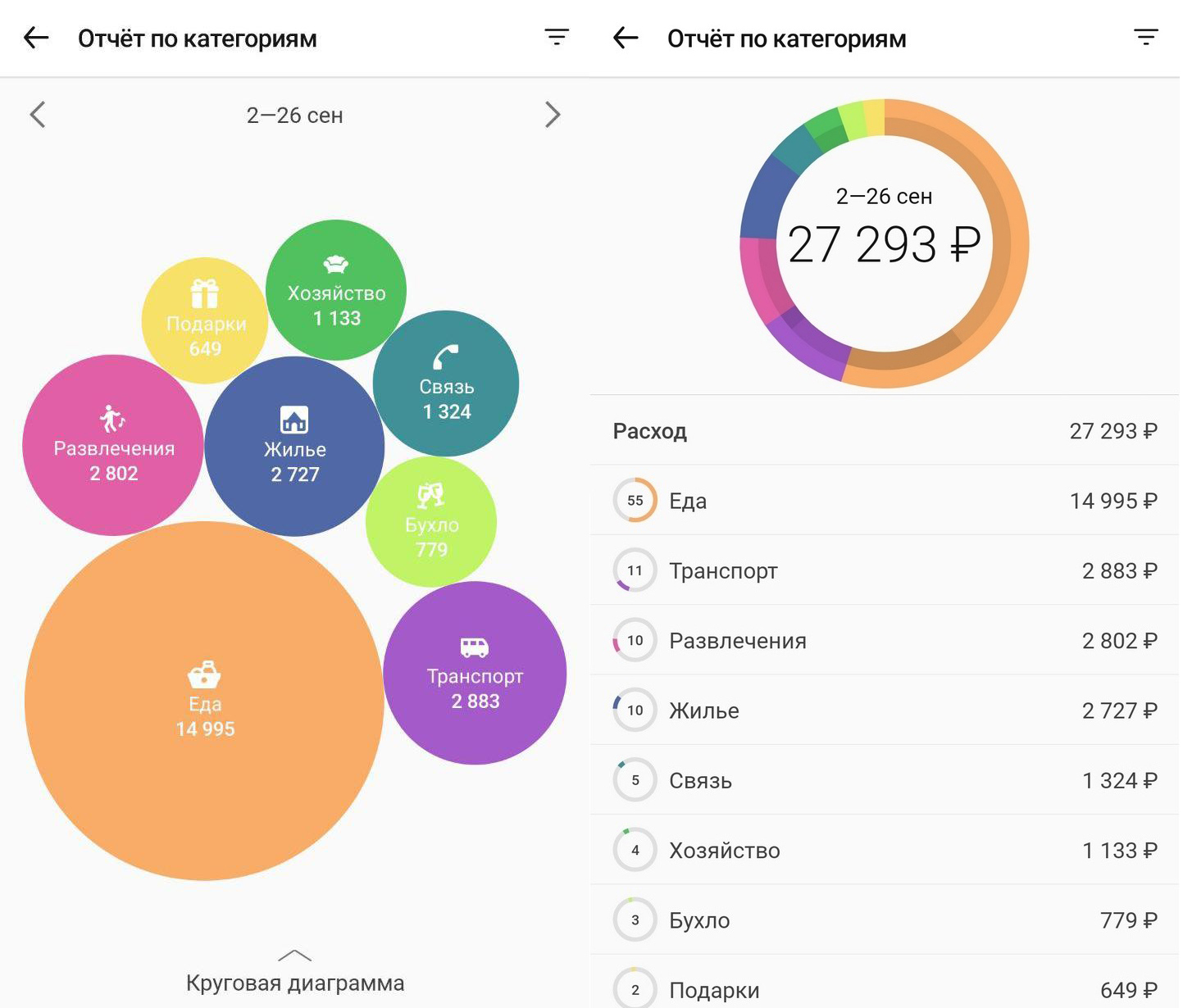The image size is (1183, 1008).
Task: Tap the Расход header label
Action: coord(649,431)
